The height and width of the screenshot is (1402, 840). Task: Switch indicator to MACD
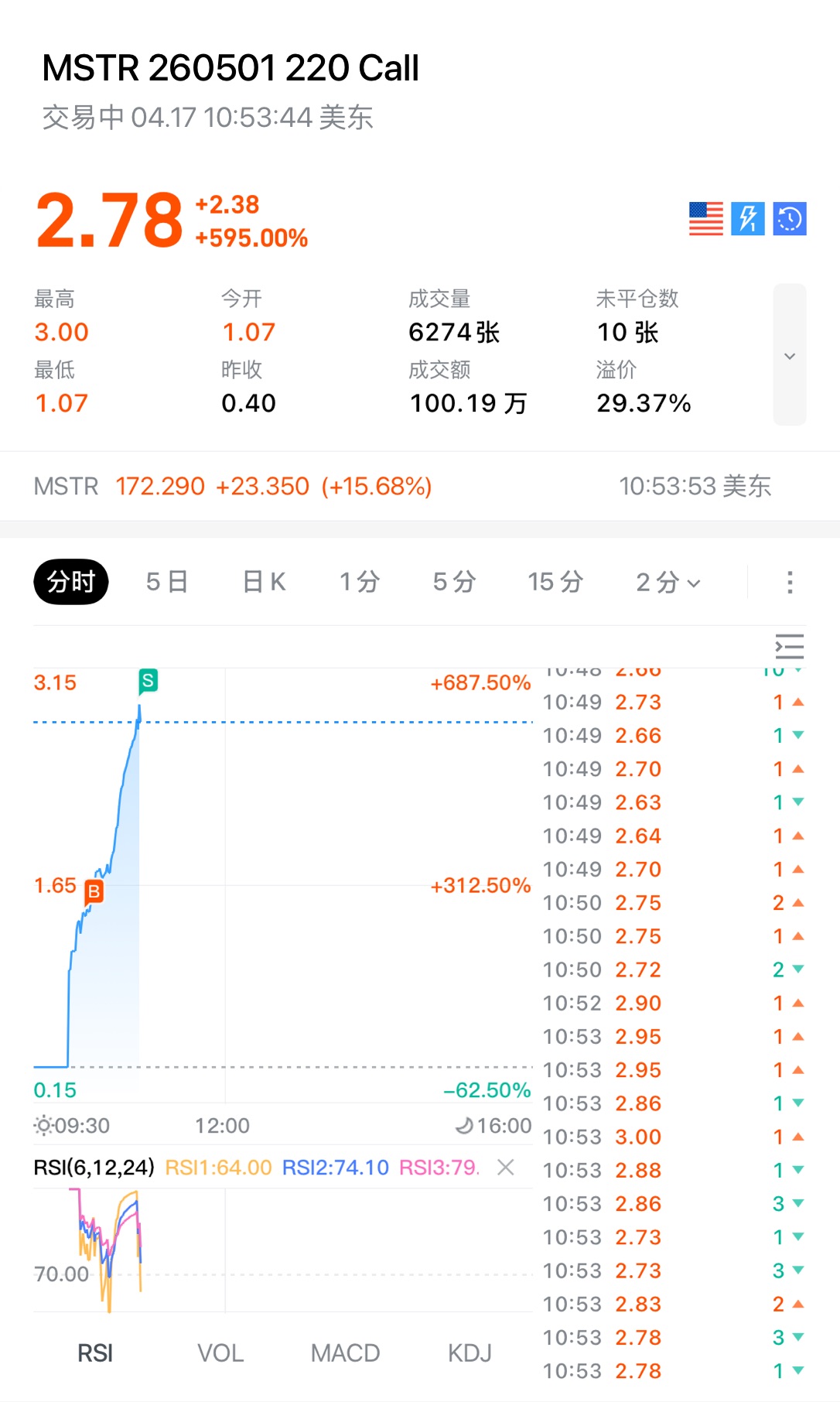tap(345, 1352)
